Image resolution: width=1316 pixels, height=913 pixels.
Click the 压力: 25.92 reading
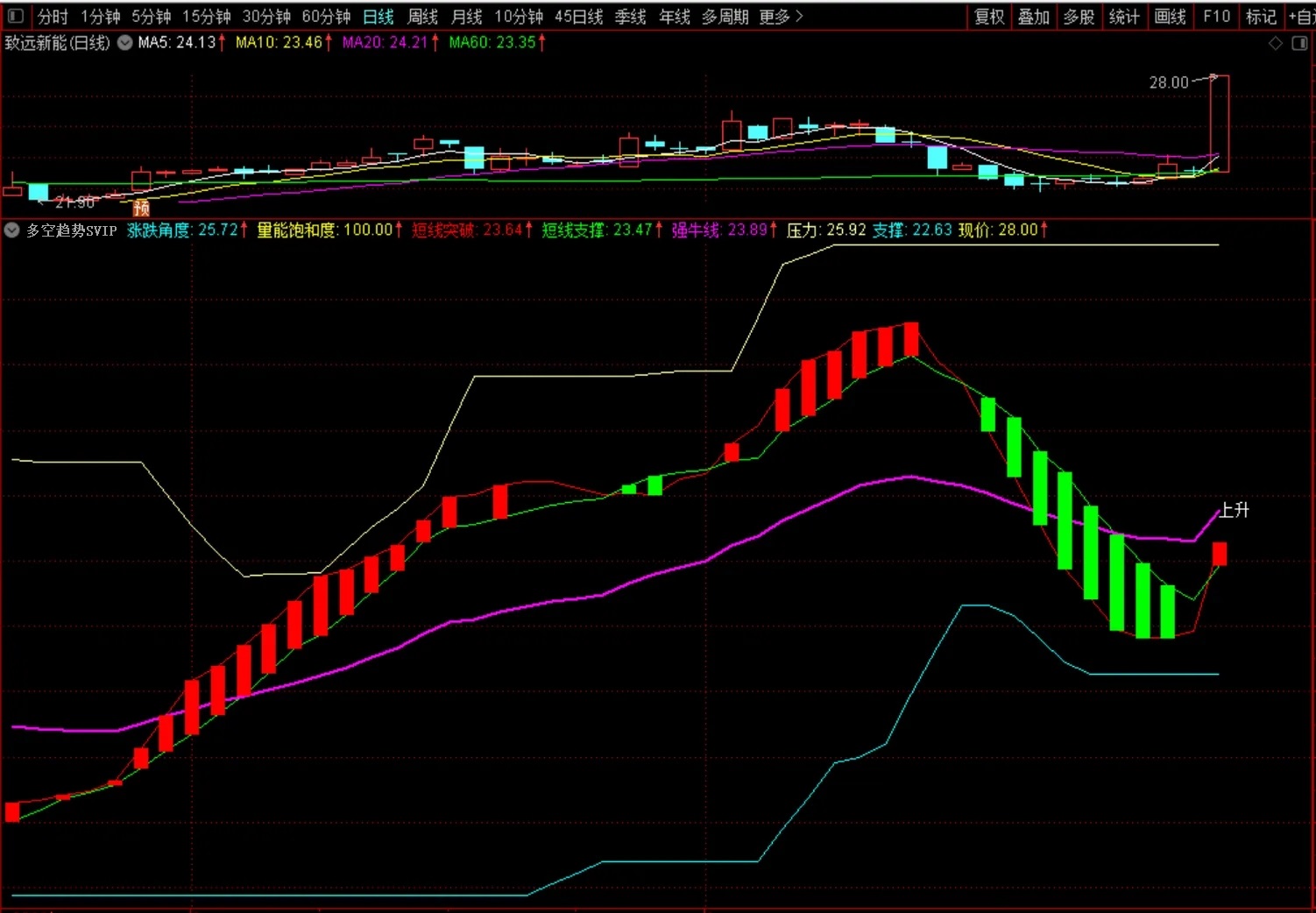[x=825, y=230]
